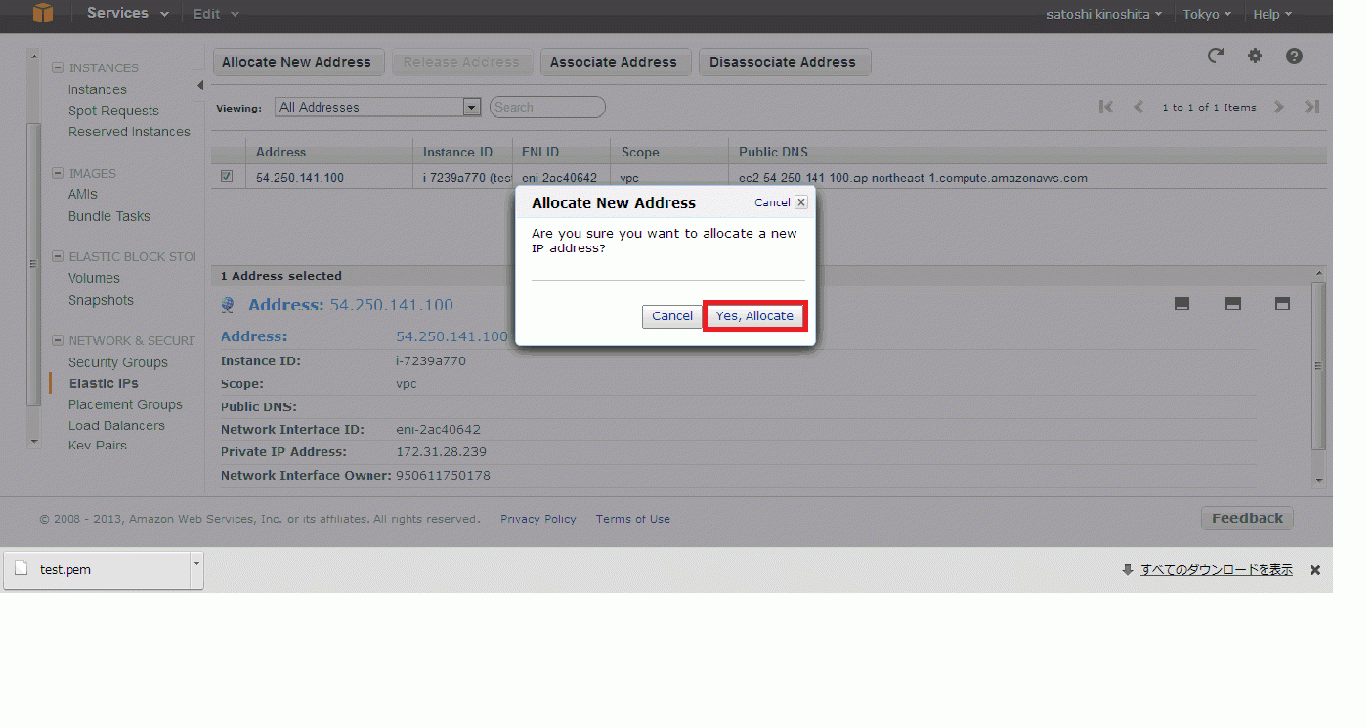Open test.pem download options arrow
Viewport: 1366px width, 728px height.
point(196,569)
